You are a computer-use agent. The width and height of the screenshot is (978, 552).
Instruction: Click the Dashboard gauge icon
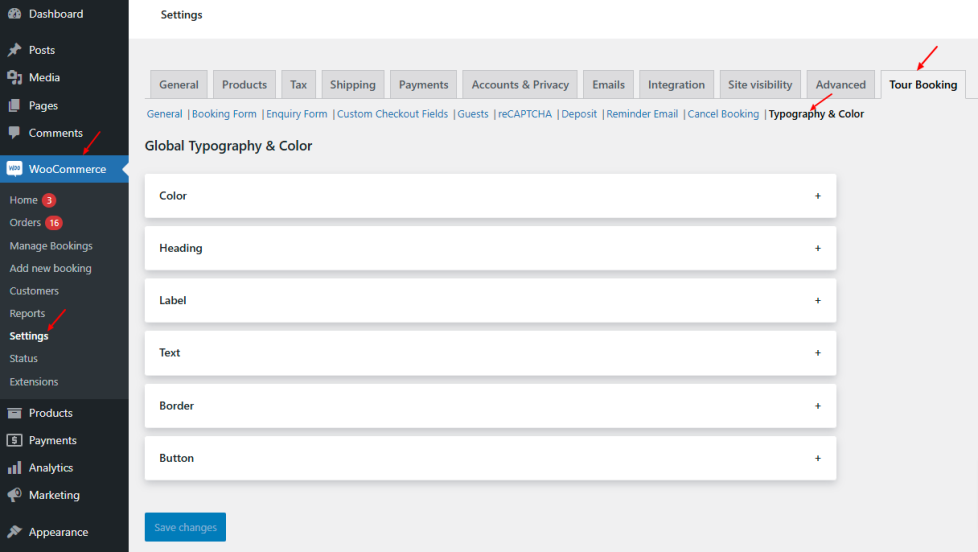tap(14, 14)
